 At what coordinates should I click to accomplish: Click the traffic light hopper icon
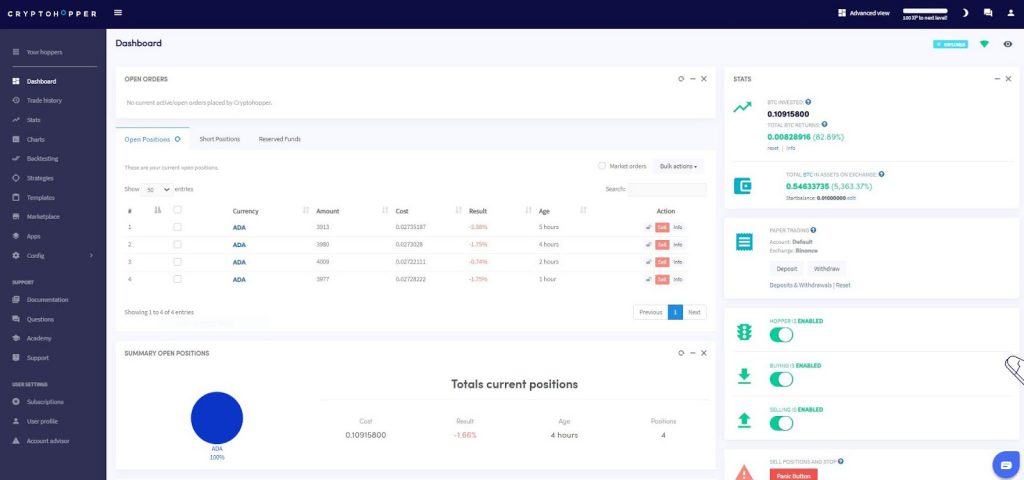click(743, 332)
